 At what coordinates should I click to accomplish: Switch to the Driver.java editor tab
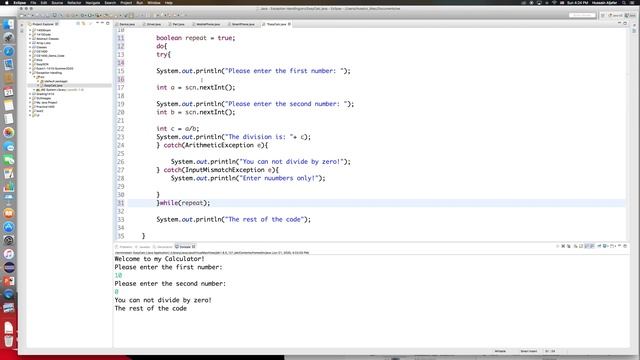click(x=152, y=24)
